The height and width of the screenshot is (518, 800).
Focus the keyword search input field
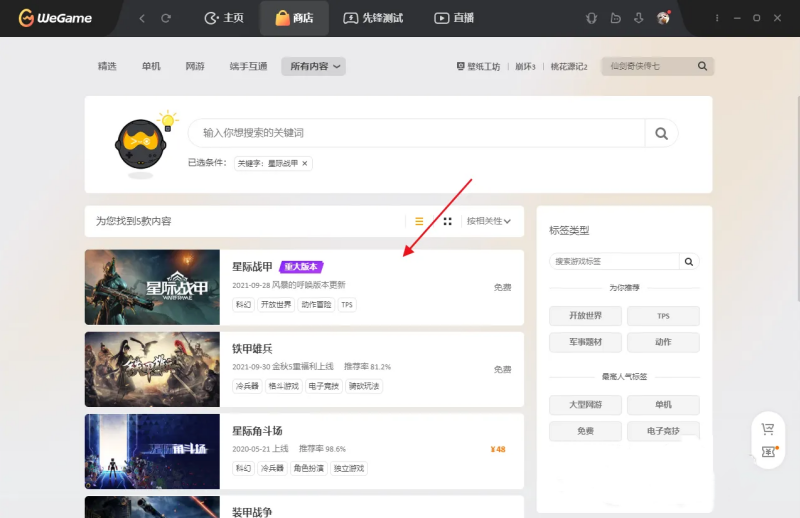416,133
